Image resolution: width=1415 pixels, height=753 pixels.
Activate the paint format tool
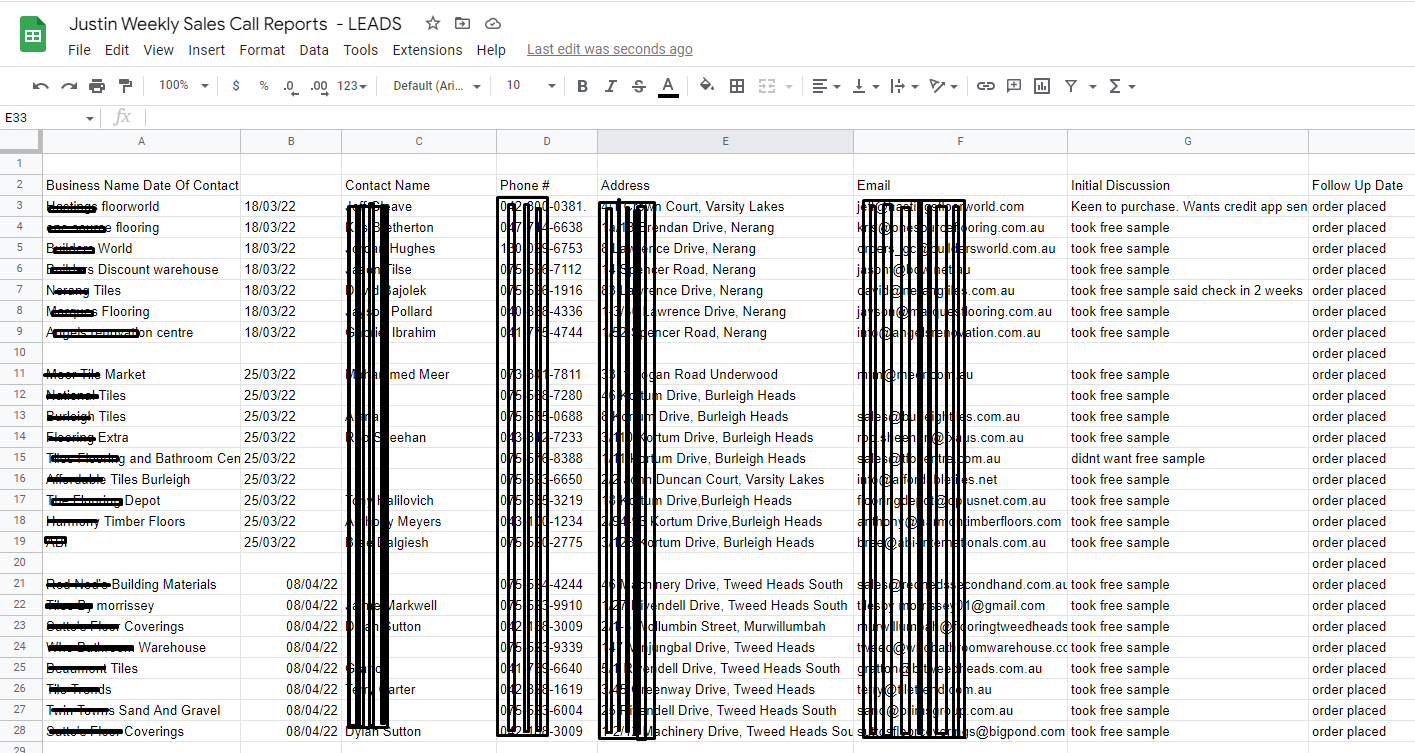point(125,86)
